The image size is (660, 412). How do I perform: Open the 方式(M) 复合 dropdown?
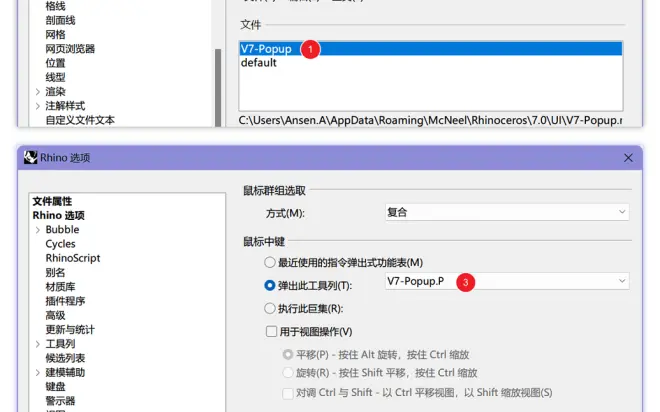click(x=507, y=212)
